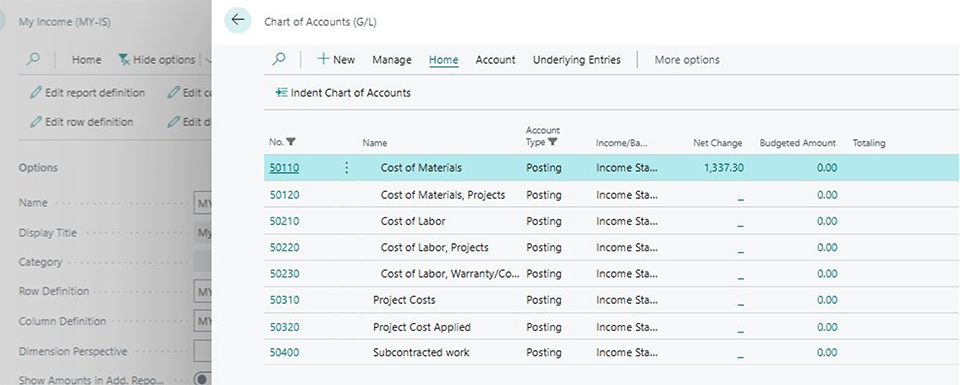Image resolution: width=960 pixels, height=385 pixels.
Task: Click the Totaling column header
Action: (869, 143)
